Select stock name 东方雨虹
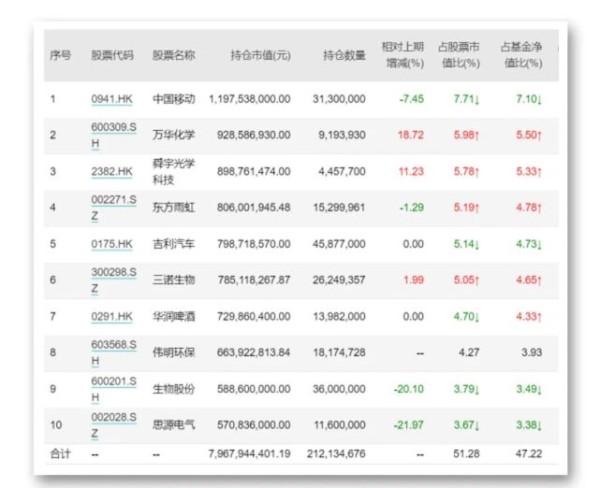 pos(174,208)
